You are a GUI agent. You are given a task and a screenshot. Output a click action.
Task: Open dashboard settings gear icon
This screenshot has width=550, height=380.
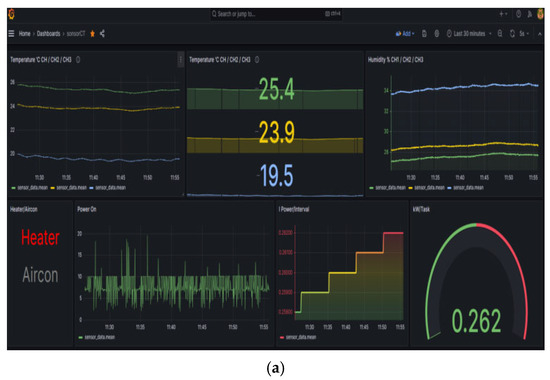[437, 34]
